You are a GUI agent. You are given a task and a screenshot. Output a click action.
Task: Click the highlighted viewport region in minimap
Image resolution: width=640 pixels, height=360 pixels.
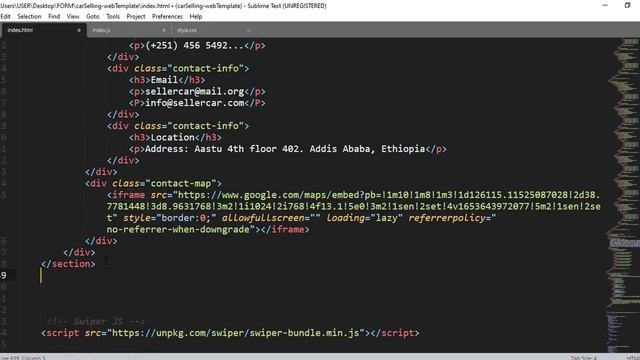[x=624, y=243]
